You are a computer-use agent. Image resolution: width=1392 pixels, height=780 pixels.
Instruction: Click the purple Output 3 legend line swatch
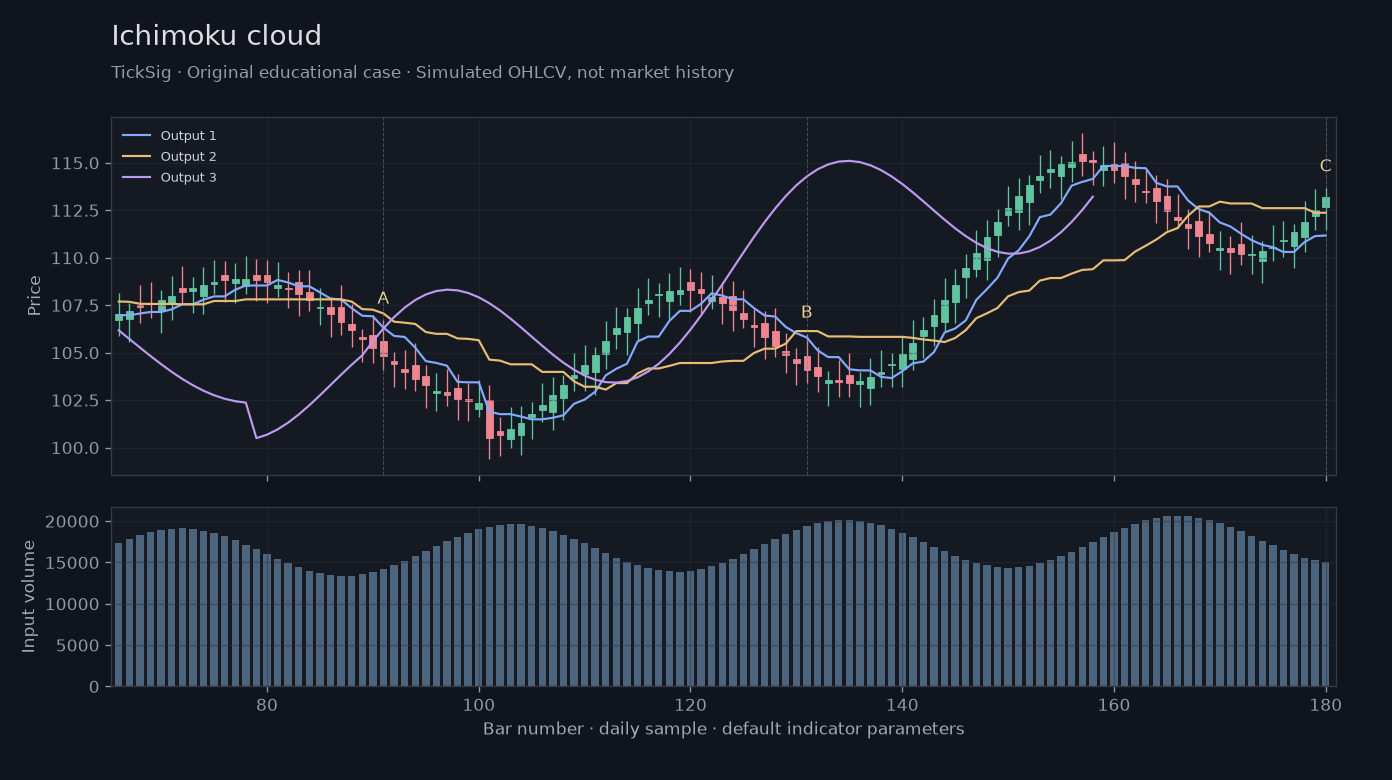[136, 178]
